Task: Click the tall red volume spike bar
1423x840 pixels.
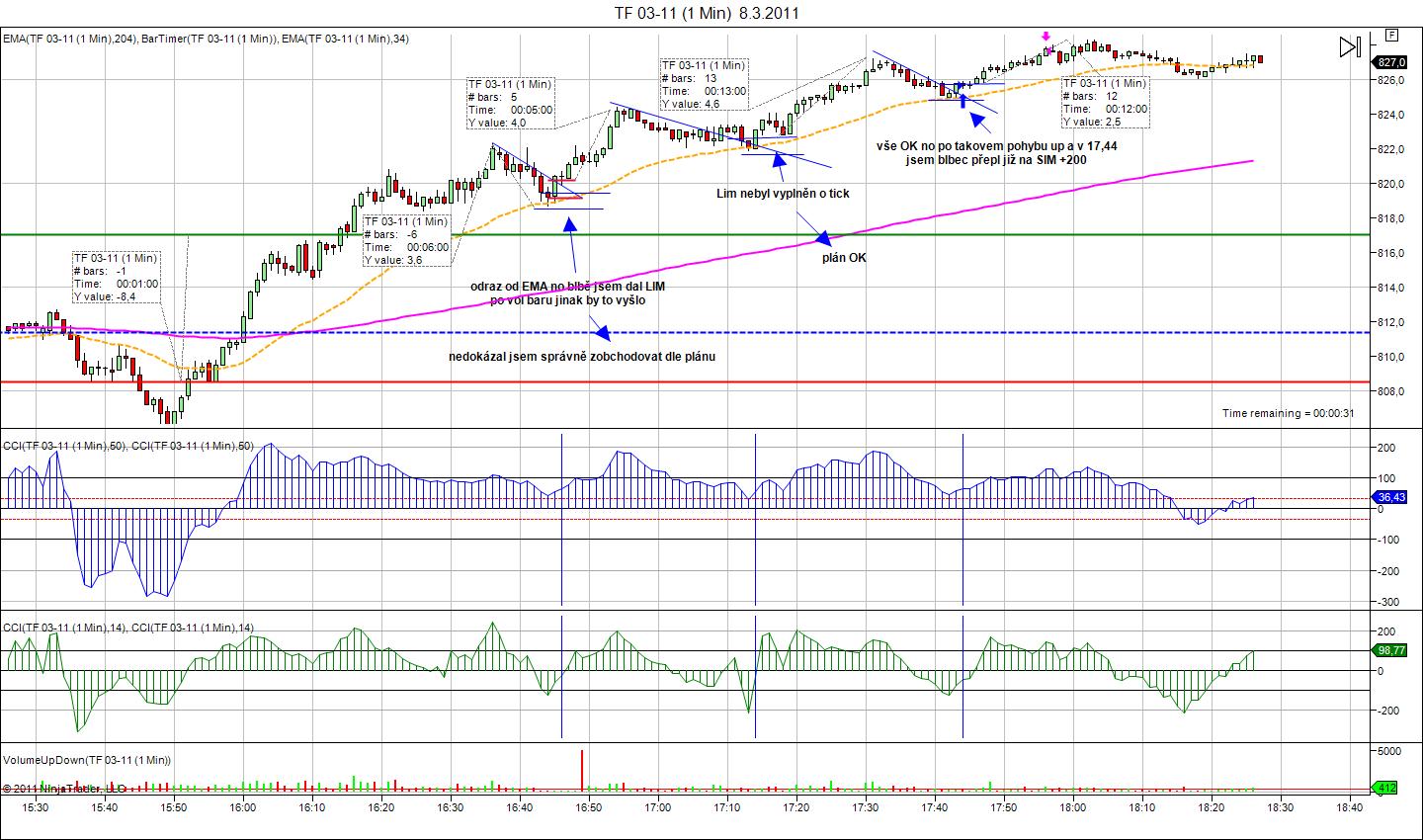Action: point(582,771)
